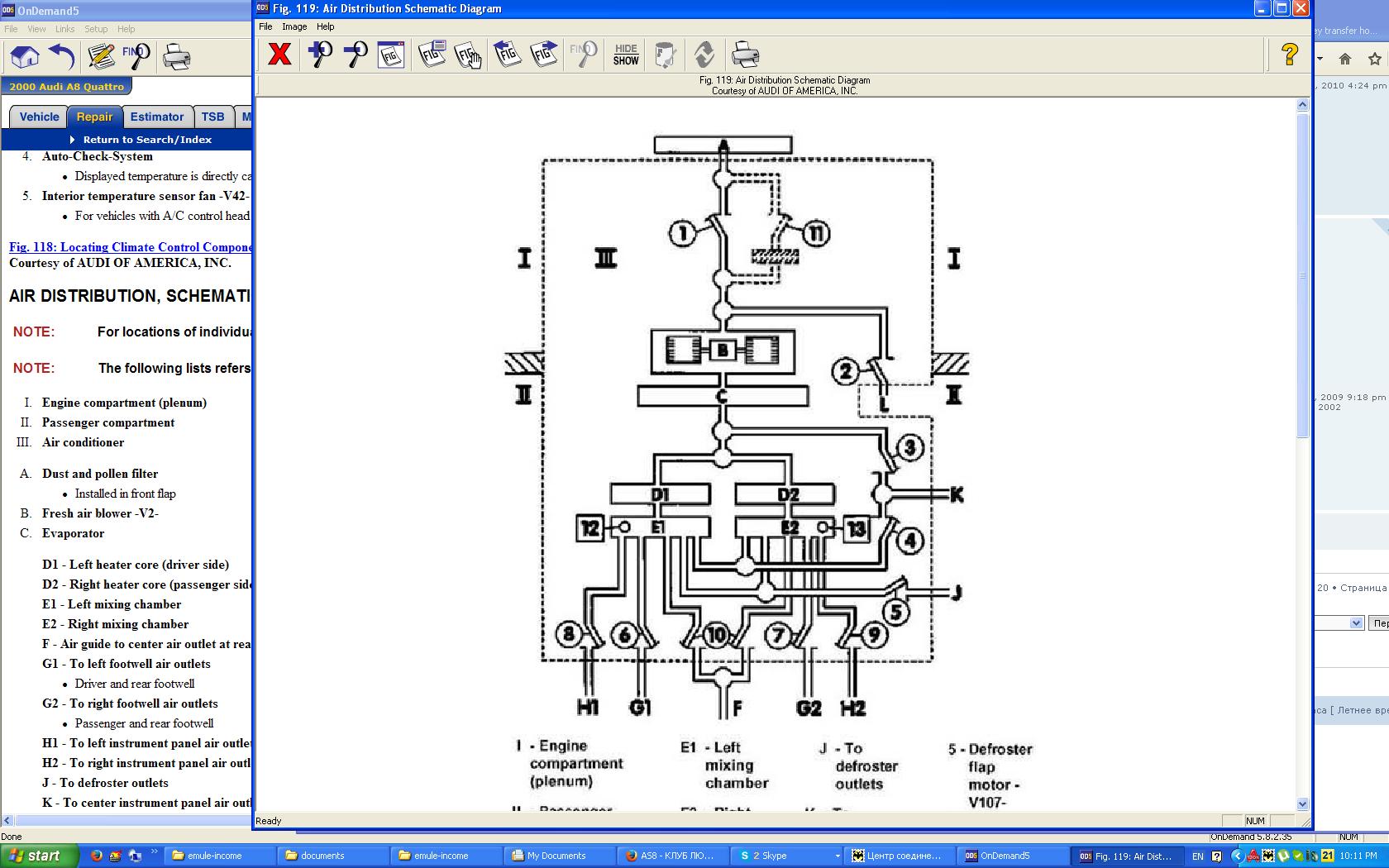Open the Image menu

point(294,26)
